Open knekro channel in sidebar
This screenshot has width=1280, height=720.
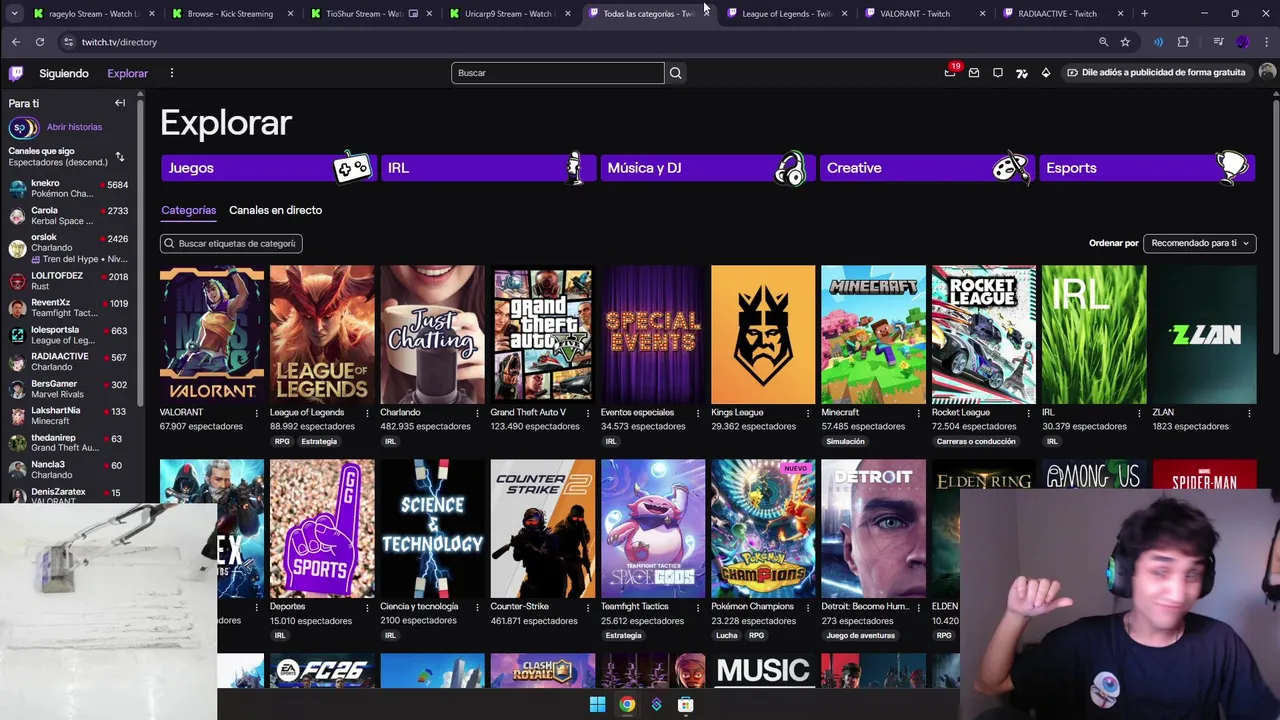(x=68, y=188)
